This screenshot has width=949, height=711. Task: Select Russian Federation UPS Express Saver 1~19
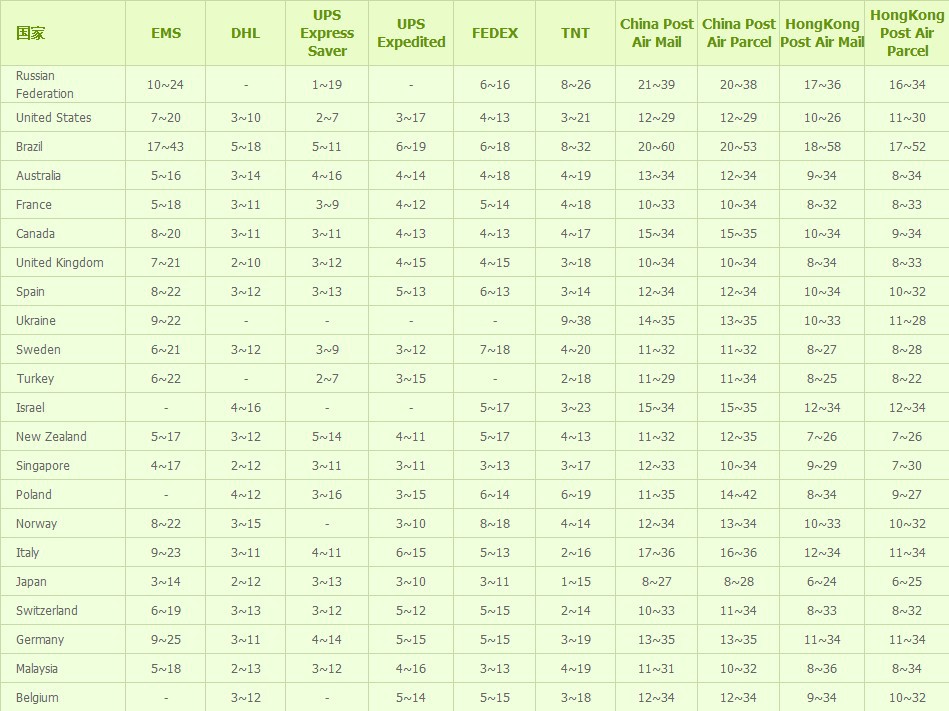pyautogui.click(x=327, y=85)
